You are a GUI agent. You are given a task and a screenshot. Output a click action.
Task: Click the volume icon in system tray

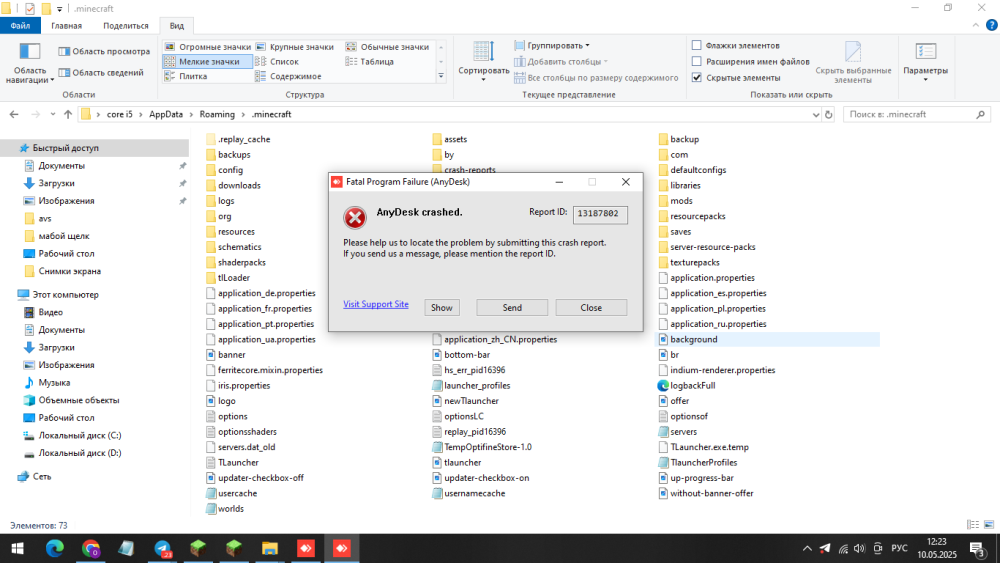pyautogui.click(x=860, y=548)
